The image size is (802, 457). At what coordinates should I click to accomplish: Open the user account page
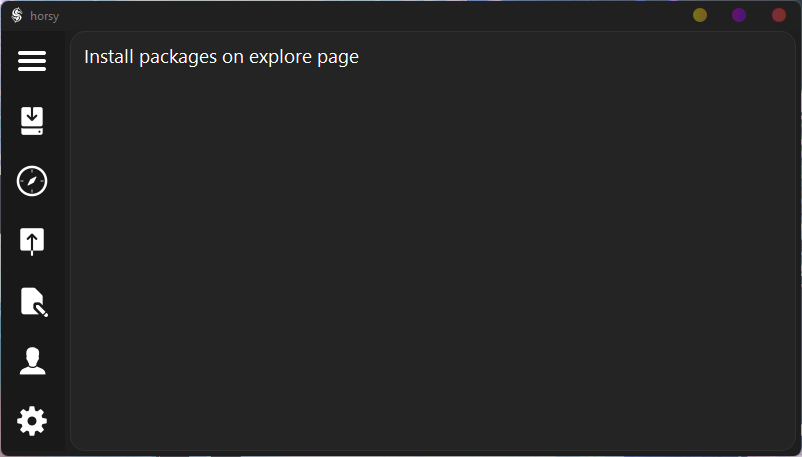click(32, 361)
